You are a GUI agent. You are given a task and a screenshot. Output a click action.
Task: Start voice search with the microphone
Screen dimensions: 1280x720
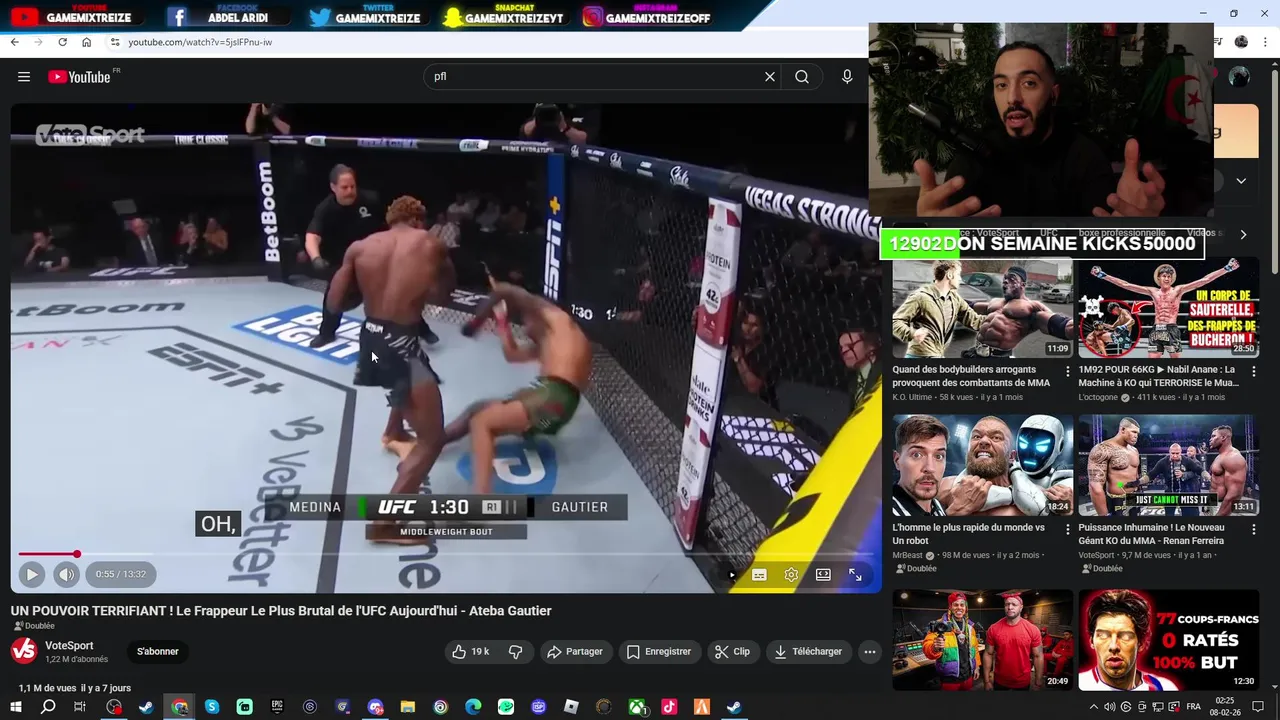(847, 77)
